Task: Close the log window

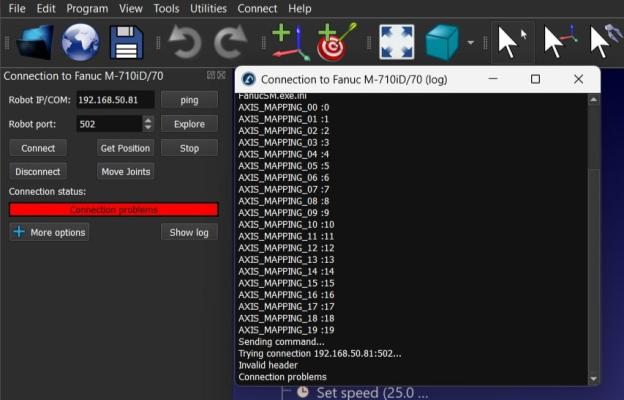Action: tap(579, 79)
